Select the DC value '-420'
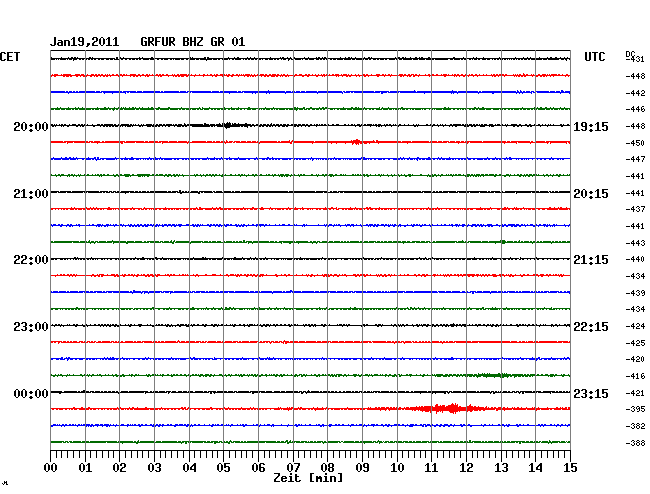 635,359
